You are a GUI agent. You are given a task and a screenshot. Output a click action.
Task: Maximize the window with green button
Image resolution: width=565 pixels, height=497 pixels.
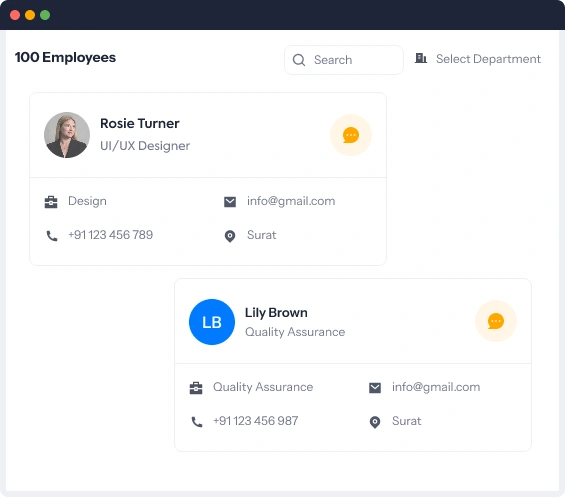[45, 15]
